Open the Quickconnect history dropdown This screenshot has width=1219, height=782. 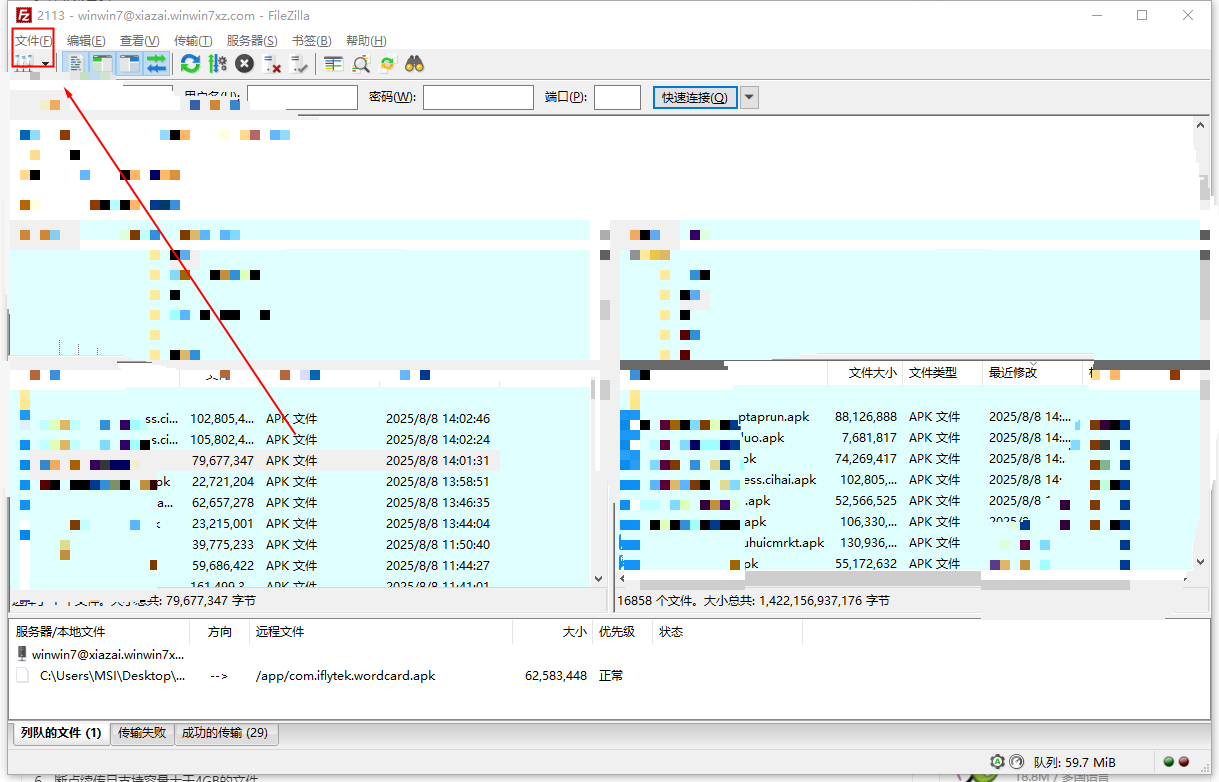coord(748,96)
